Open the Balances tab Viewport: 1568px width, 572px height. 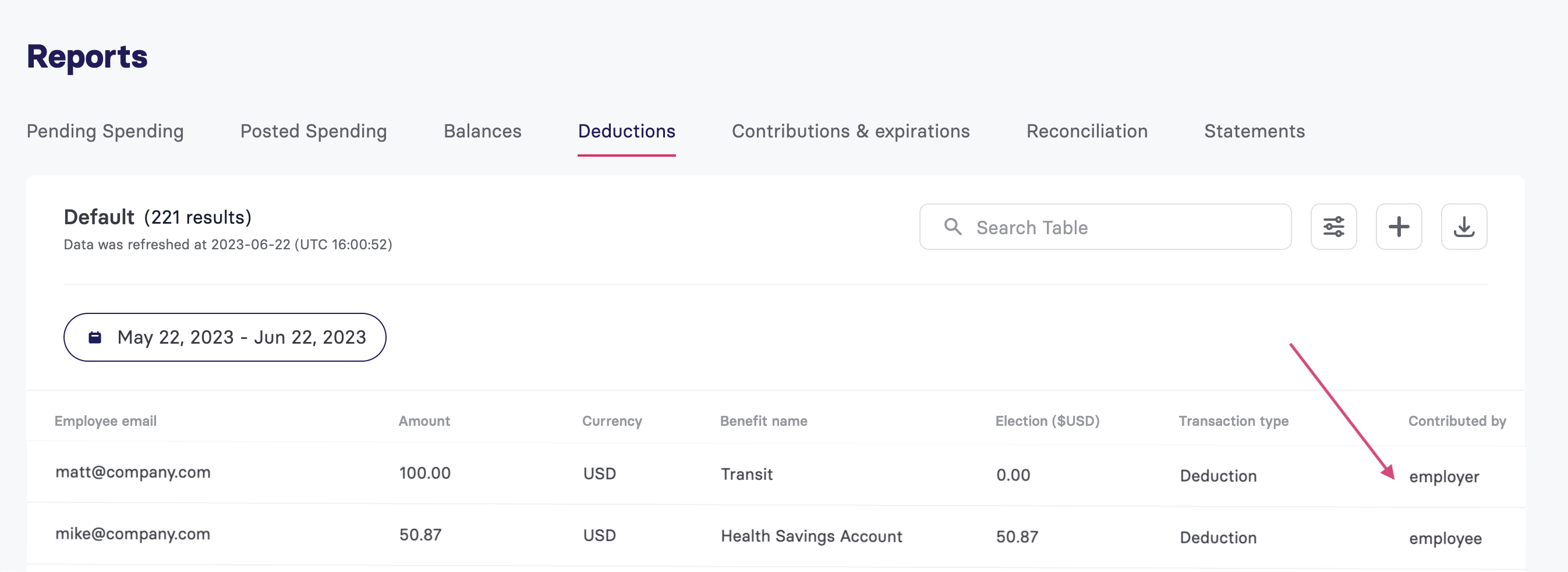[x=482, y=131]
